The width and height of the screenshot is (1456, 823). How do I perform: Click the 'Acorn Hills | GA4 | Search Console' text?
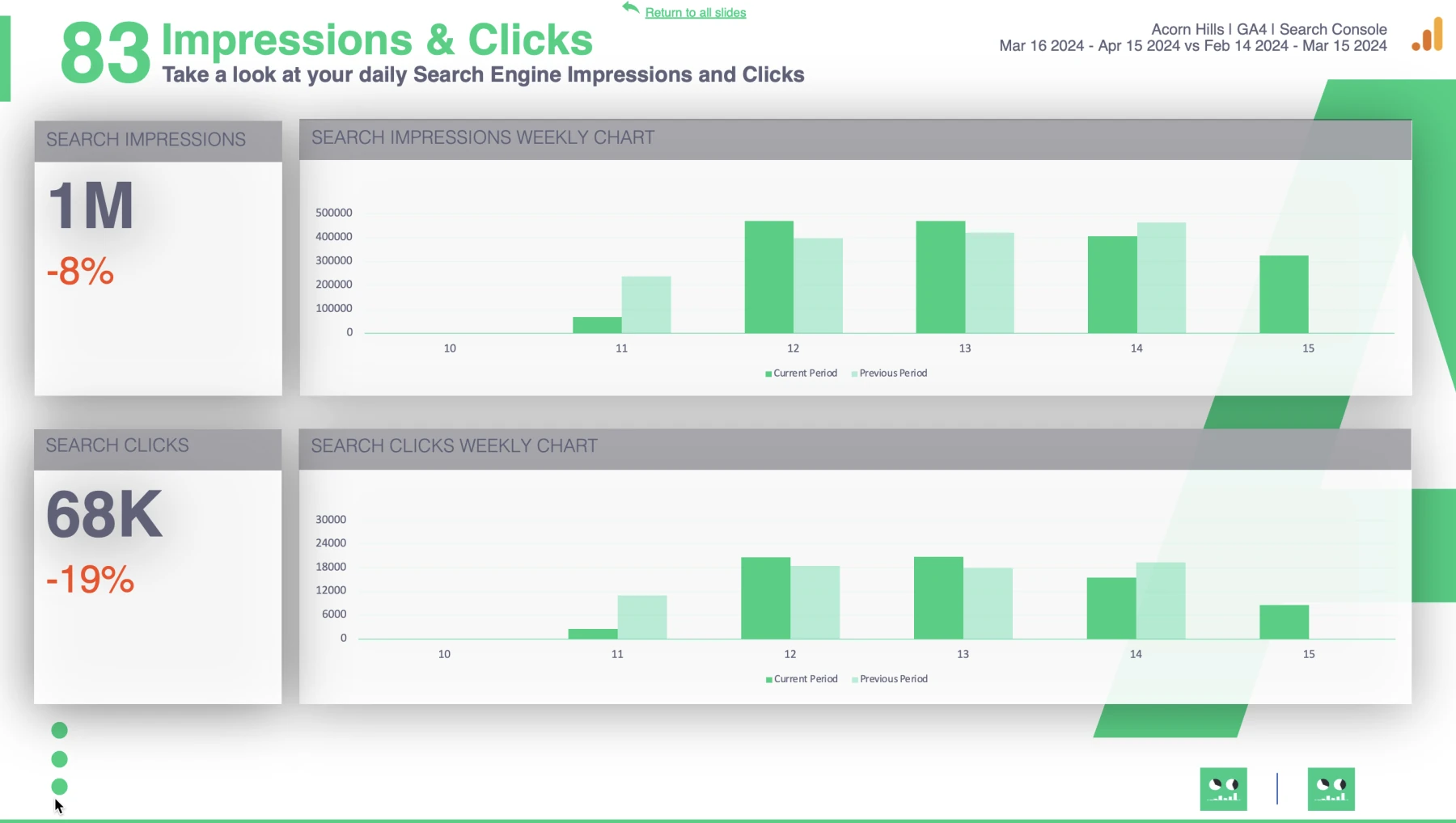click(x=1269, y=29)
